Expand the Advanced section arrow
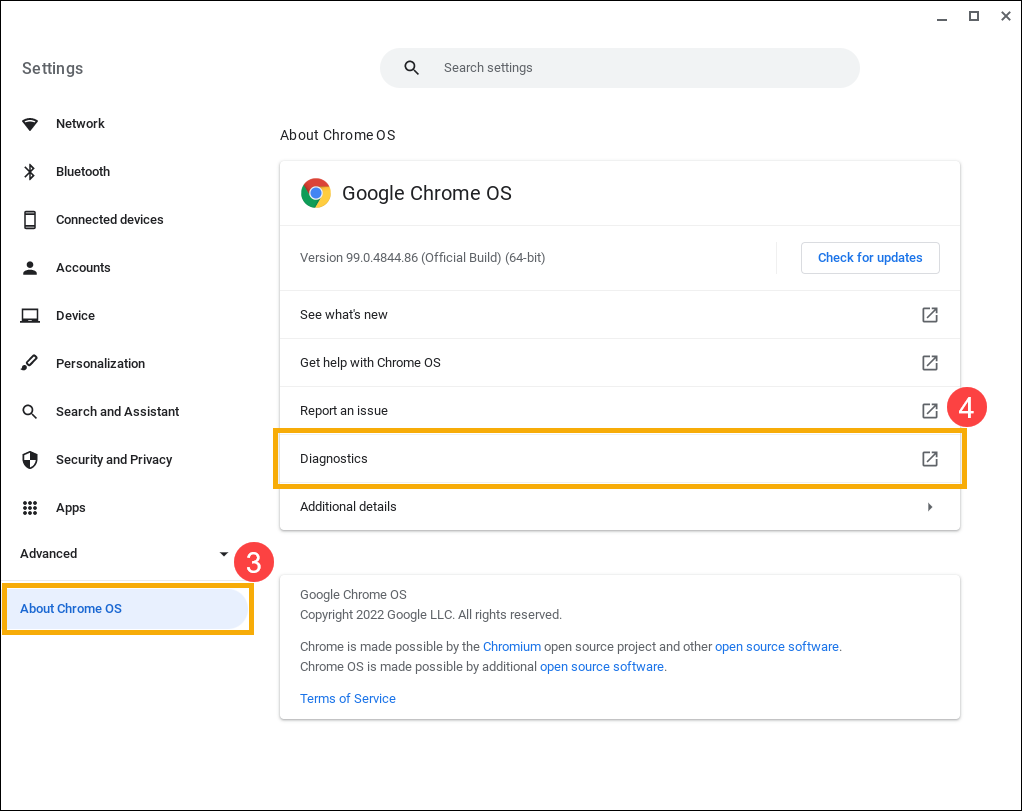This screenshot has width=1022, height=811. (x=224, y=554)
